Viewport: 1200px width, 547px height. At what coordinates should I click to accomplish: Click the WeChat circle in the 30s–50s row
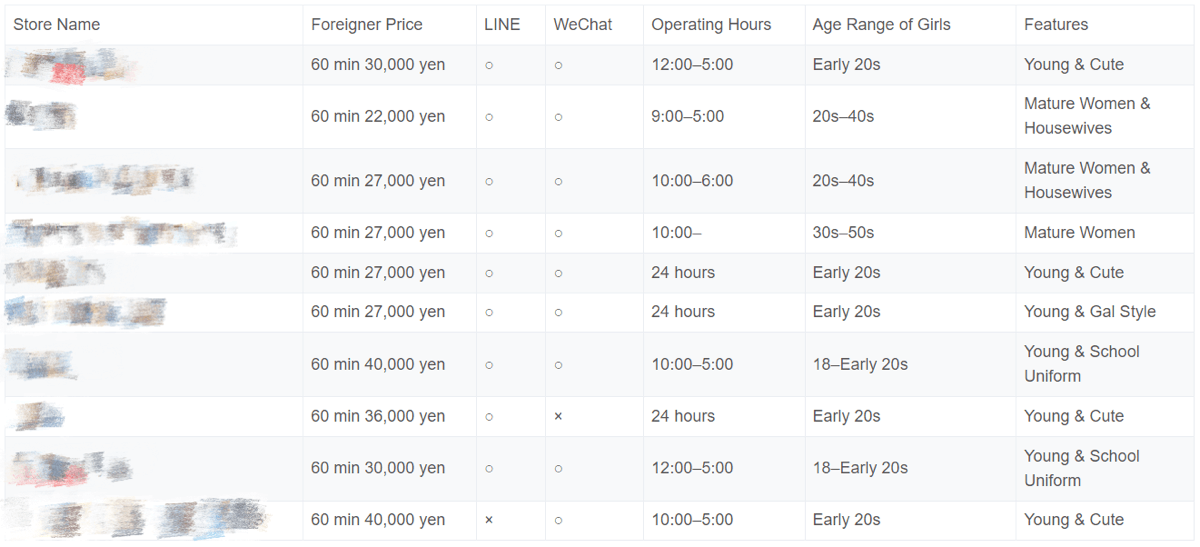(558, 233)
